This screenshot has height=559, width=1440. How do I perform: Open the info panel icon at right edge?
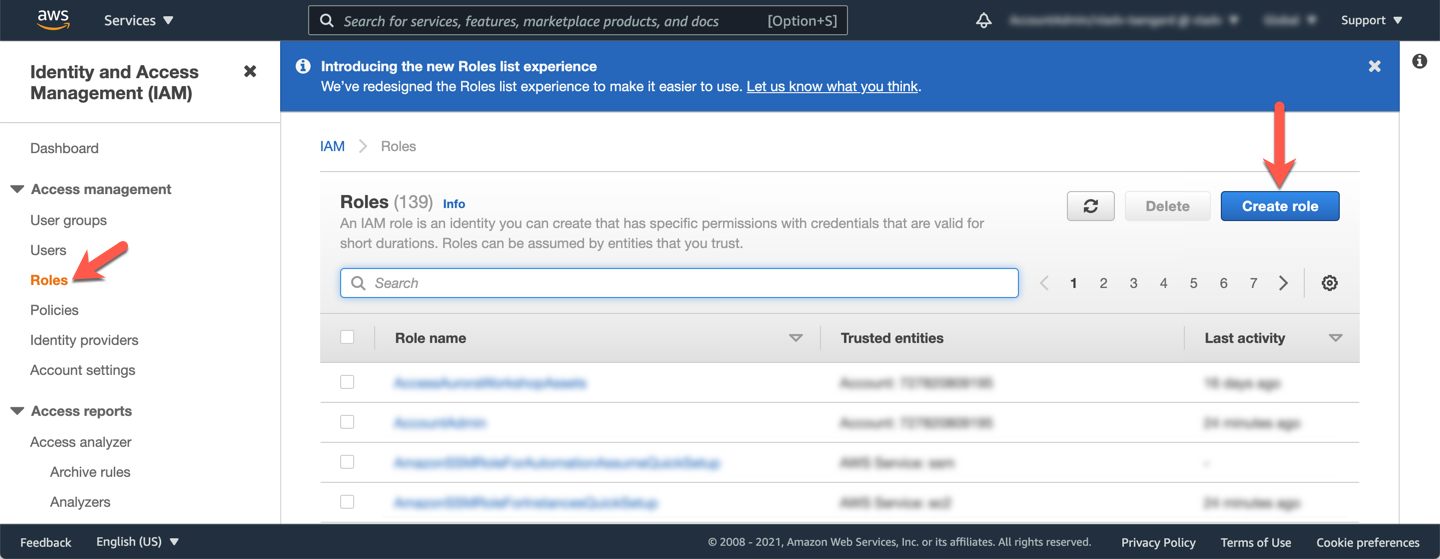tap(1419, 62)
